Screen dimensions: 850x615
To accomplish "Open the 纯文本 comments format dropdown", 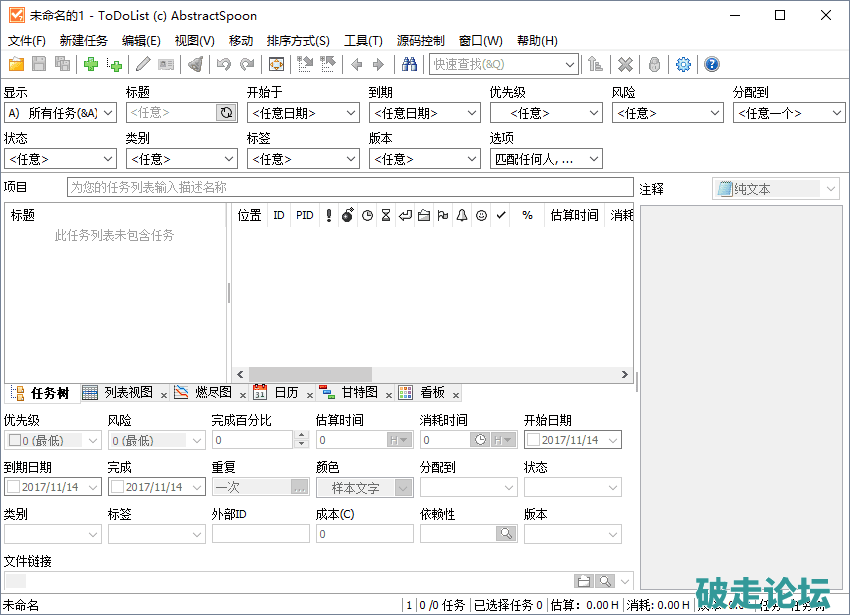I will (x=830, y=189).
